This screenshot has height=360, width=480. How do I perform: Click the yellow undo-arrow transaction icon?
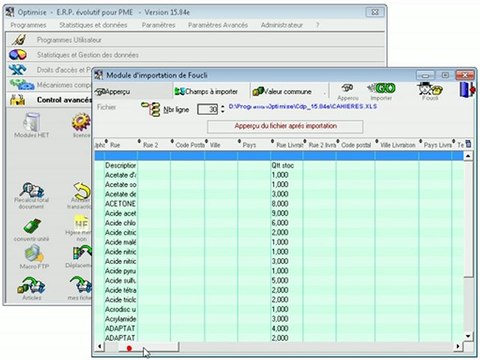click(81, 195)
